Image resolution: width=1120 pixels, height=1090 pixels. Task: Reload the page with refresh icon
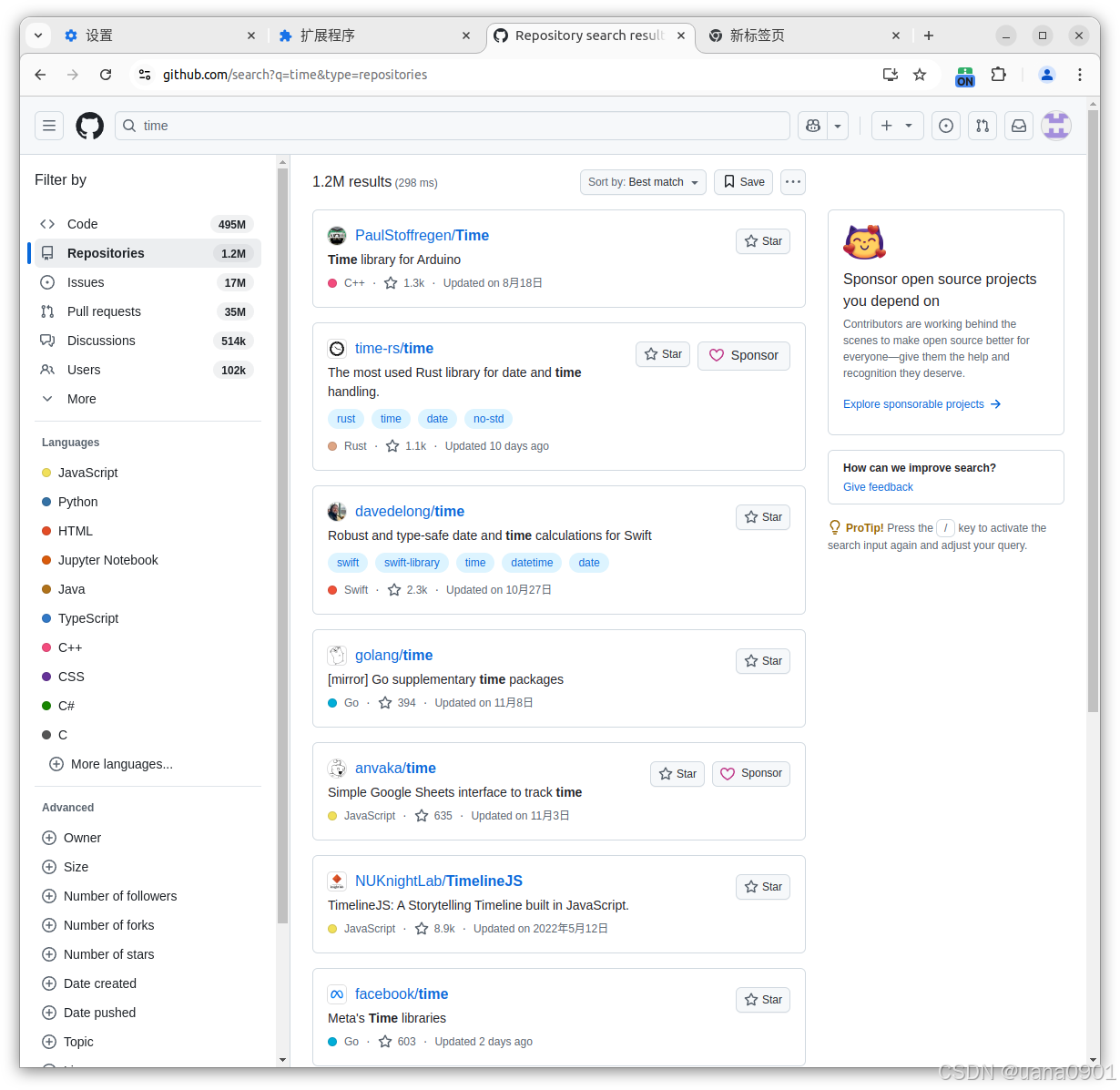point(106,75)
